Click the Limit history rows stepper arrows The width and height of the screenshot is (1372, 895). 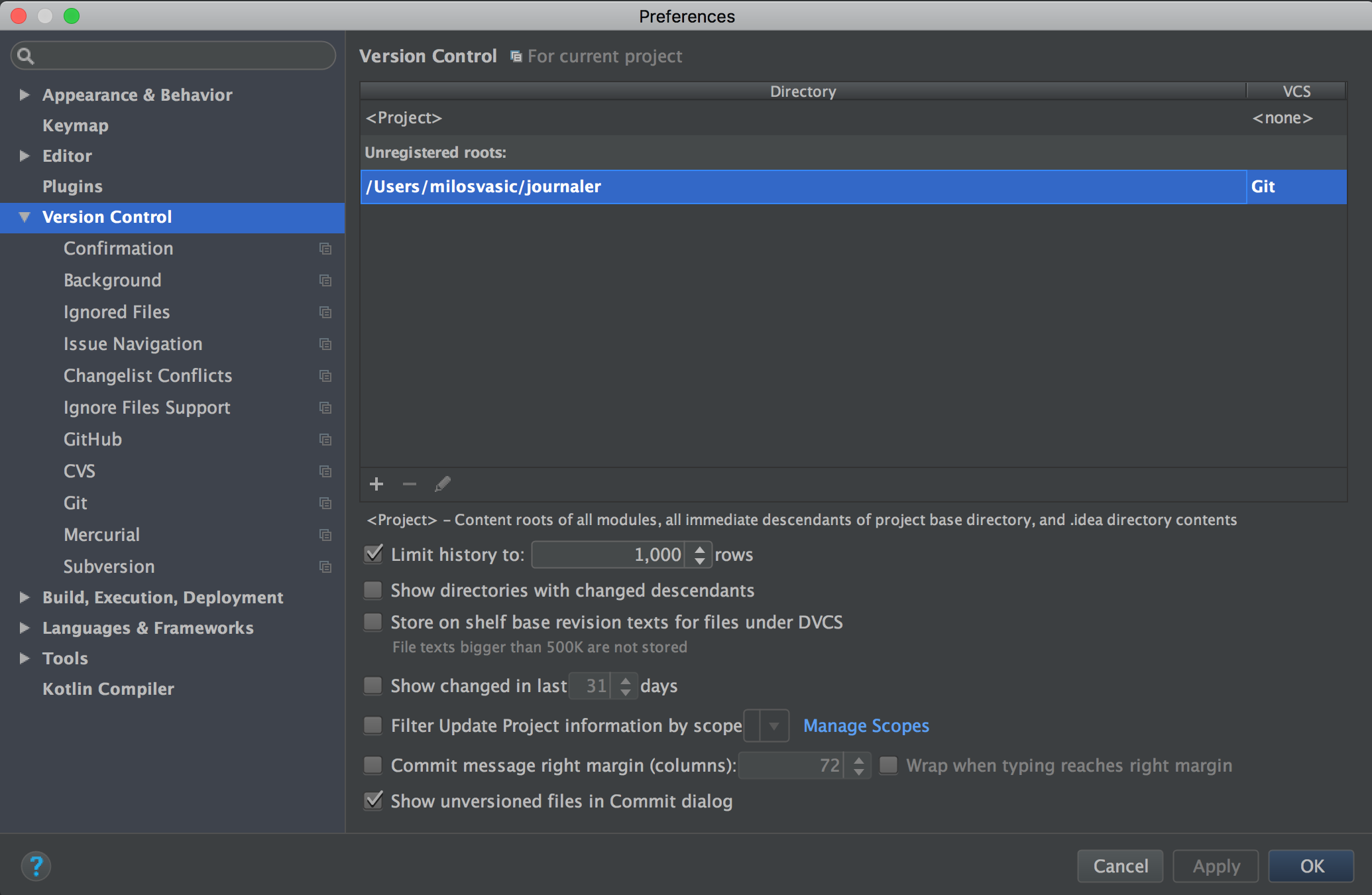coord(699,555)
